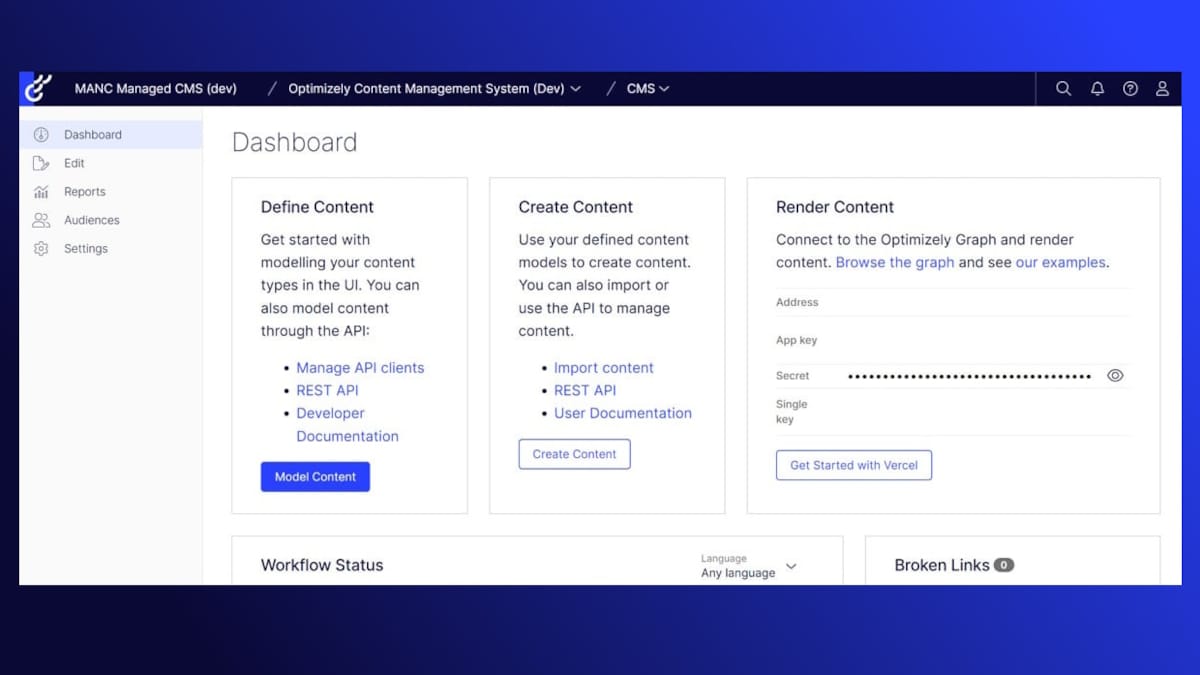Open REST API link under Create Content
The height and width of the screenshot is (675, 1200).
[585, 391]
